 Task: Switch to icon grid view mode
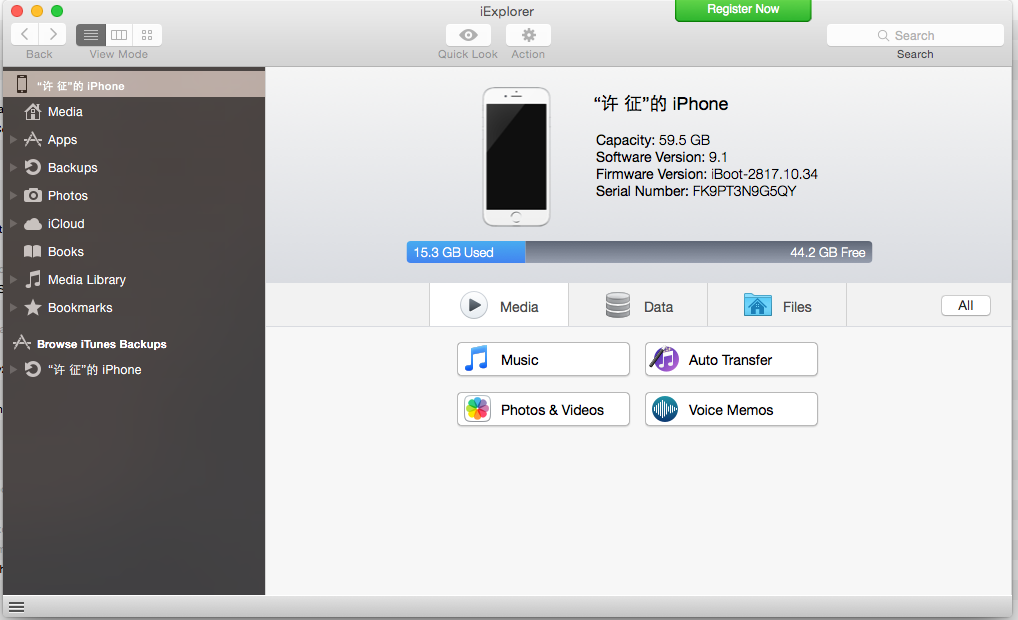point(147,35)
